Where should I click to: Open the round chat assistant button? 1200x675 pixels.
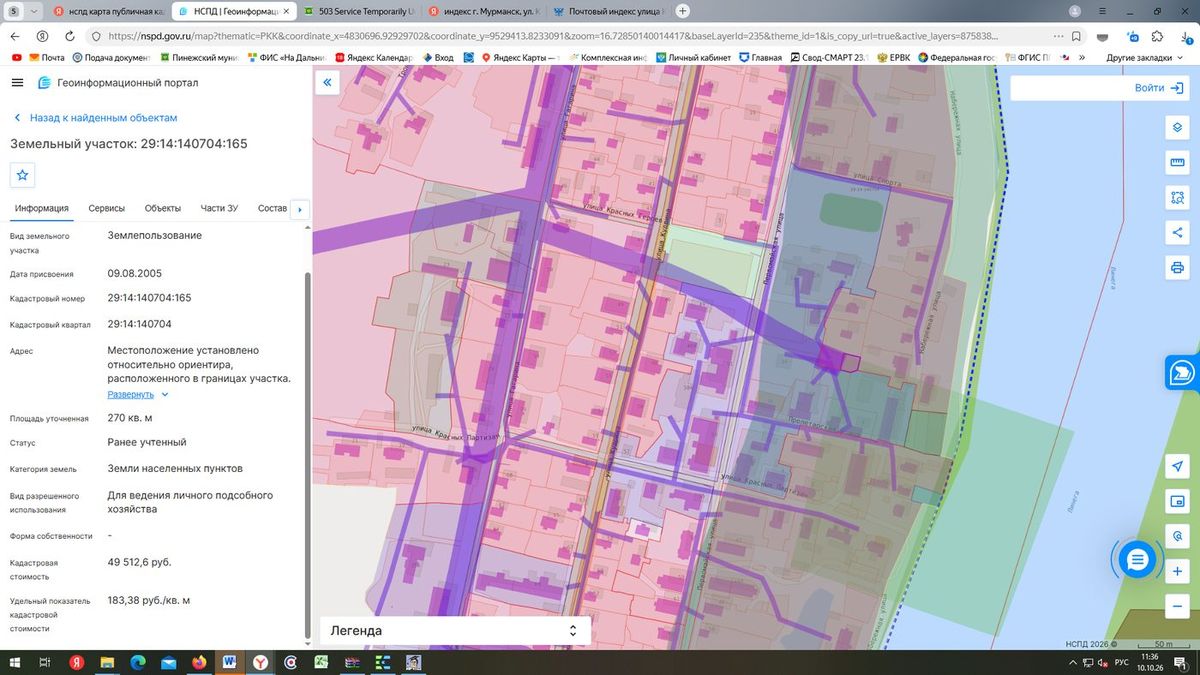[1137, 560]
